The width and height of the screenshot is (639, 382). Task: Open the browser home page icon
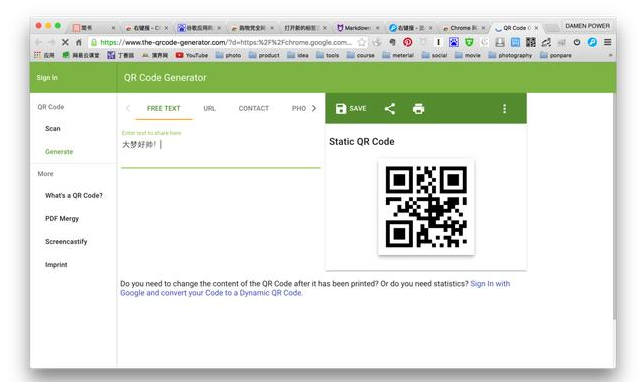tap(79, 42)
